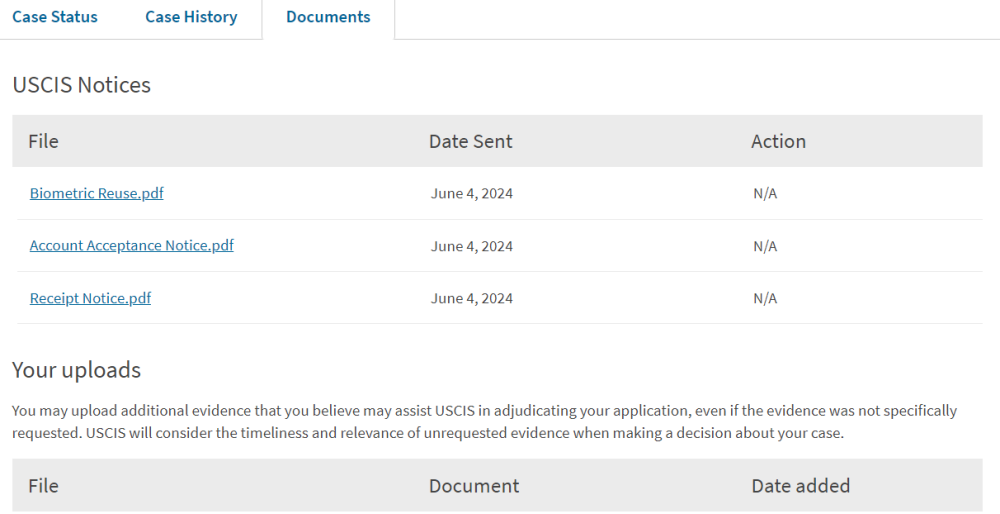
Task: Click the File header in Your uploads table
Action: click(x=43, y=486)
